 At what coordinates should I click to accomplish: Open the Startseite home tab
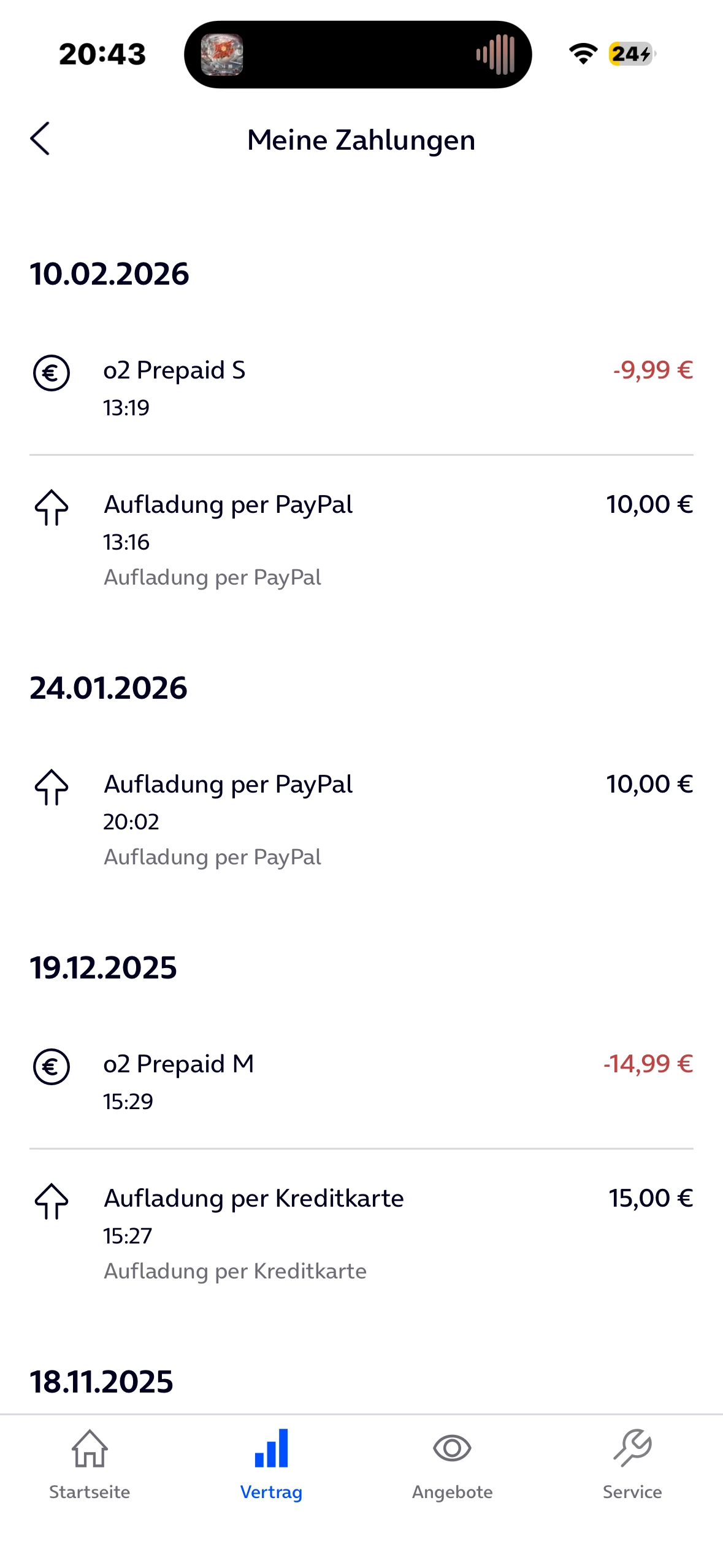90,1462
